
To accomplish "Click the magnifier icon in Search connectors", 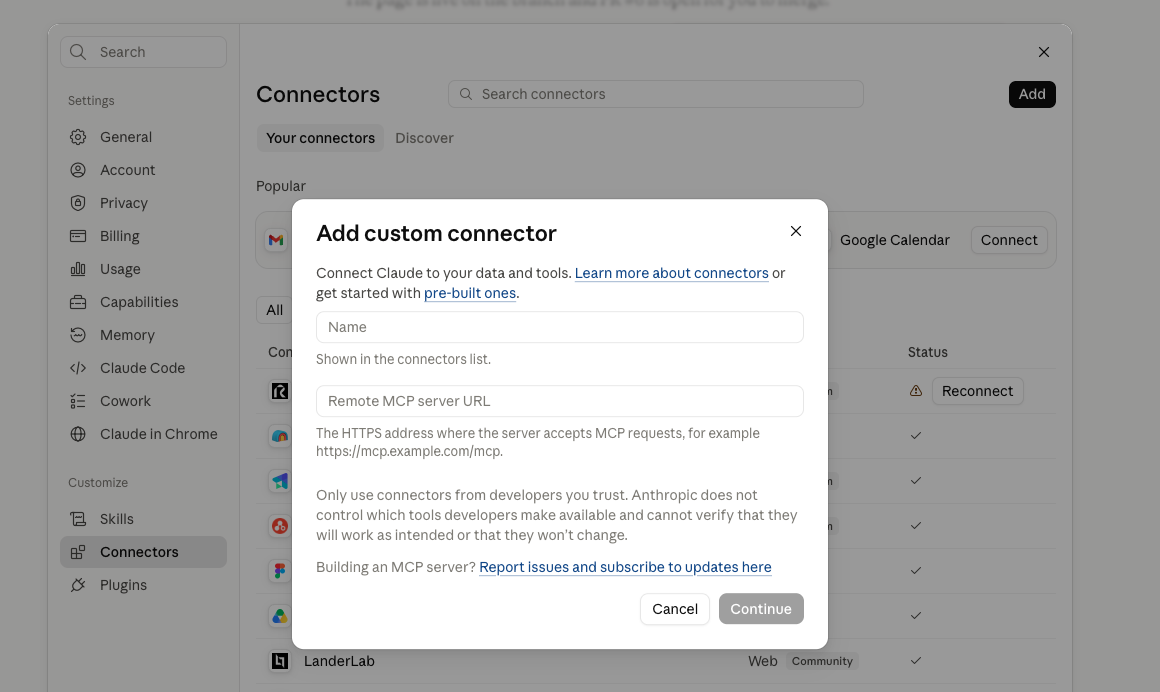I will [466, 94].
